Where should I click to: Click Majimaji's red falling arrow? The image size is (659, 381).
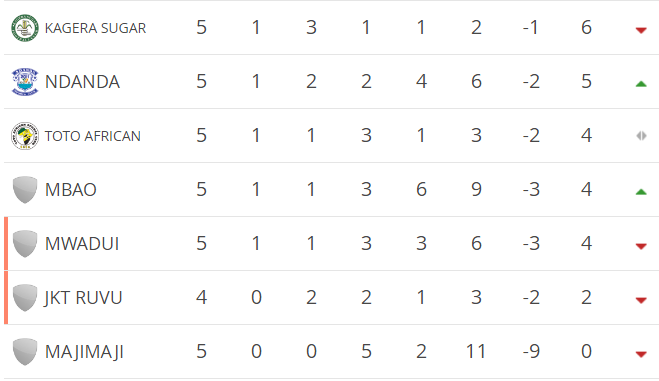pos(641,355)
